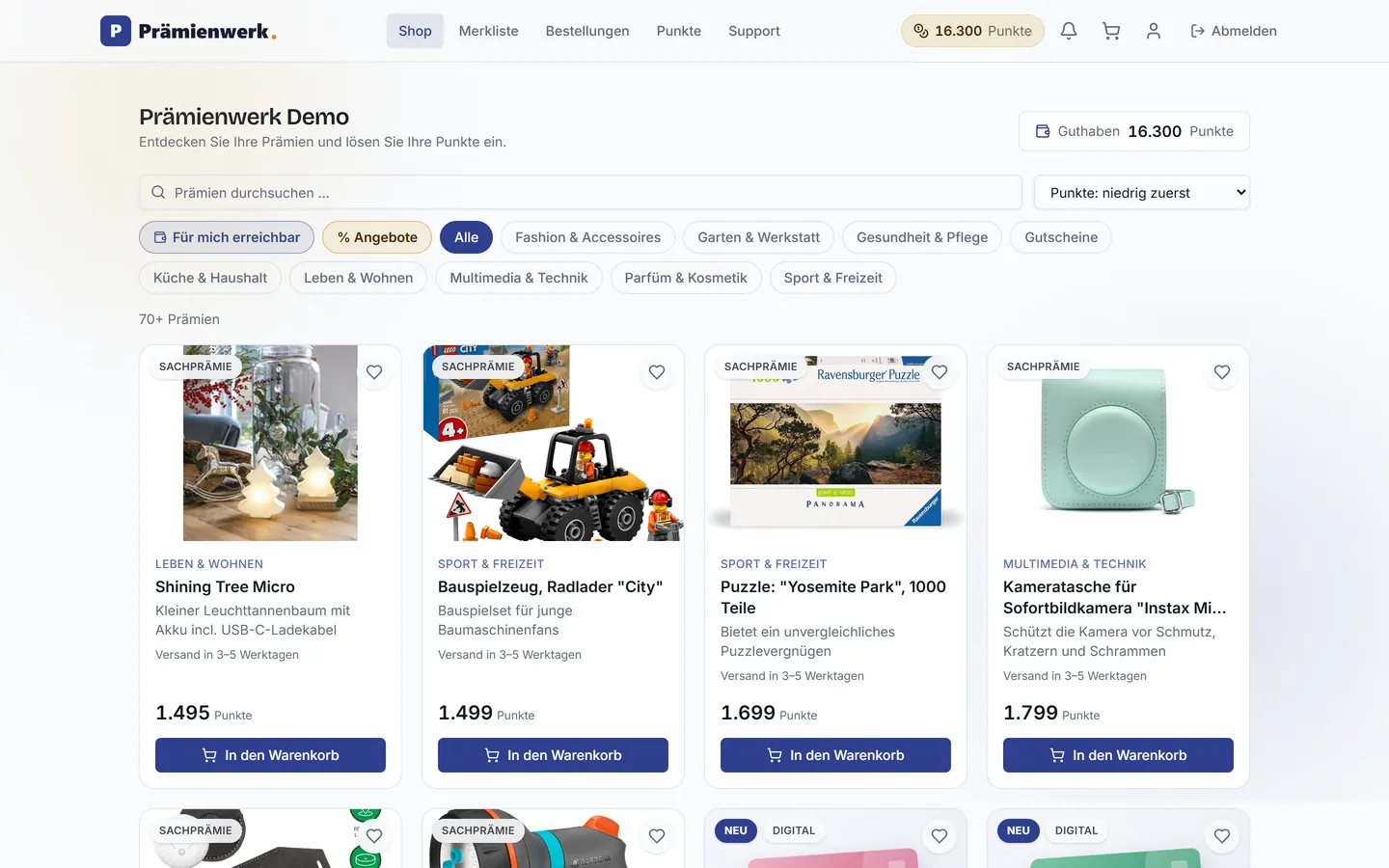The height and width of the screenshot is (868, 1389).
Task: Toggle the "Für mich erreichbar" filter
Action: [227, 237]
